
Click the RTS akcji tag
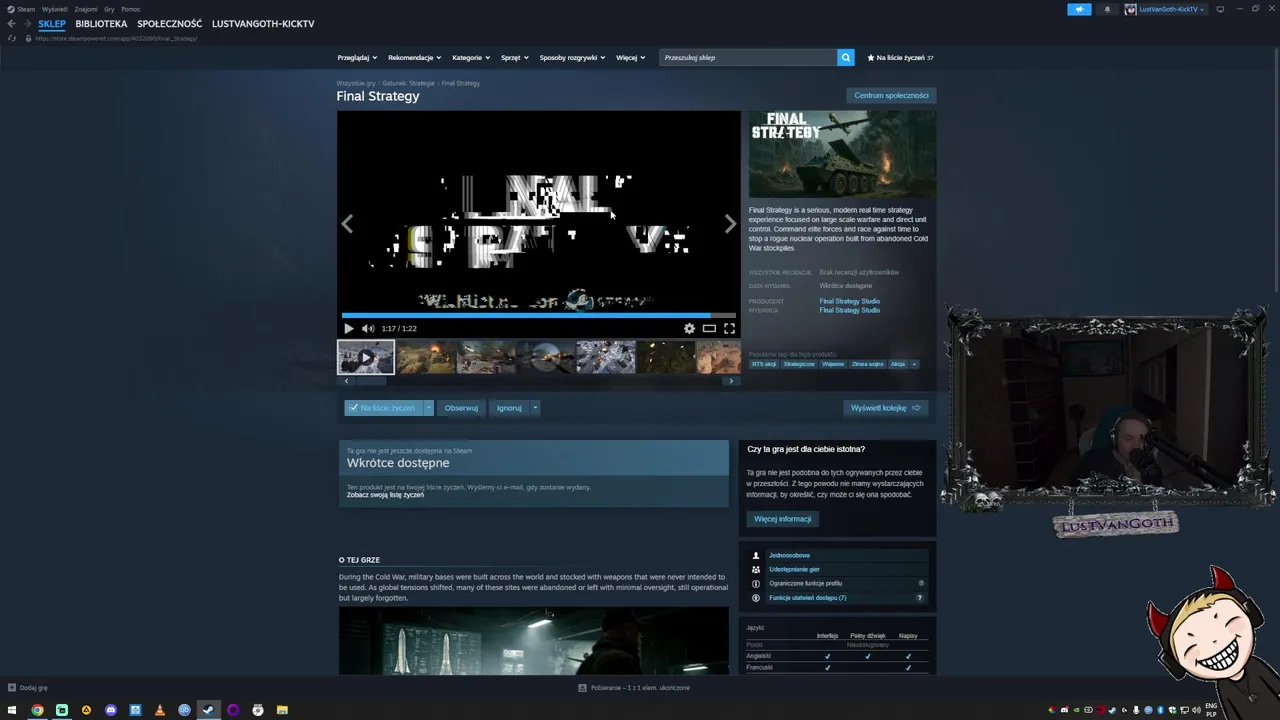coord(764,364)
